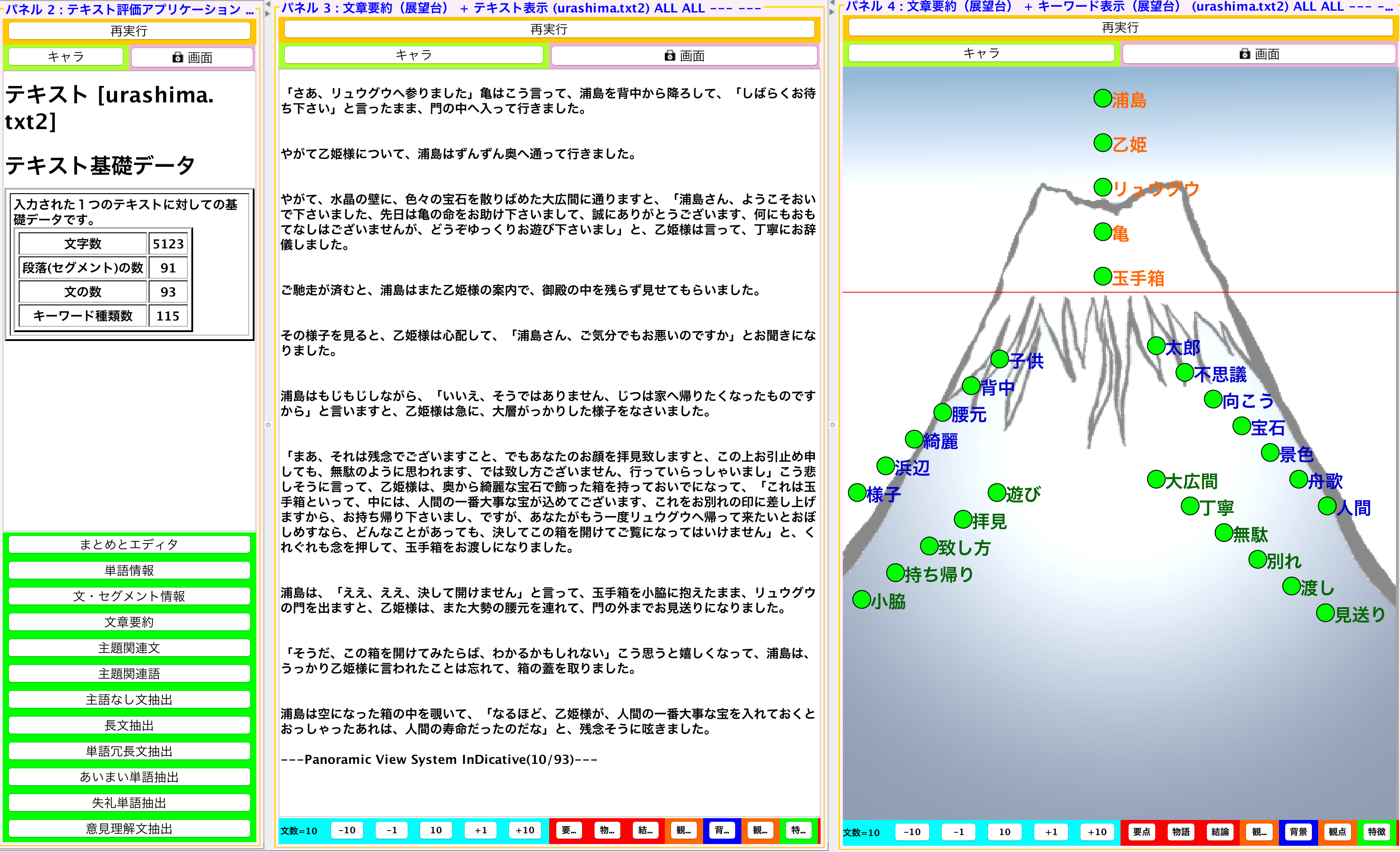Select the 人間 keyword marker
This screenshot has width=1400, height=852.
[1327, 506]
